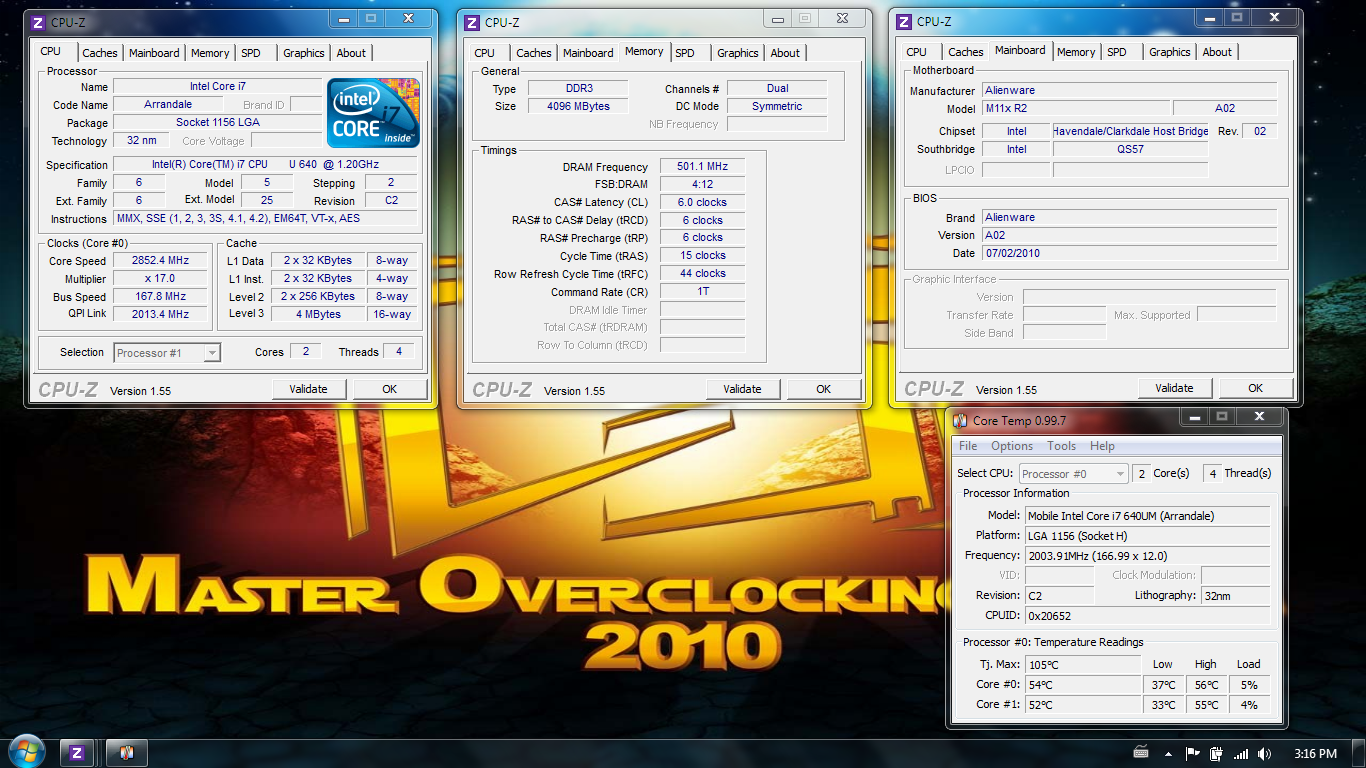Screen dimensions: 1366x768
Task: Click Instructions field listing MMX, SSE
Action: click(x=265, y=219)
